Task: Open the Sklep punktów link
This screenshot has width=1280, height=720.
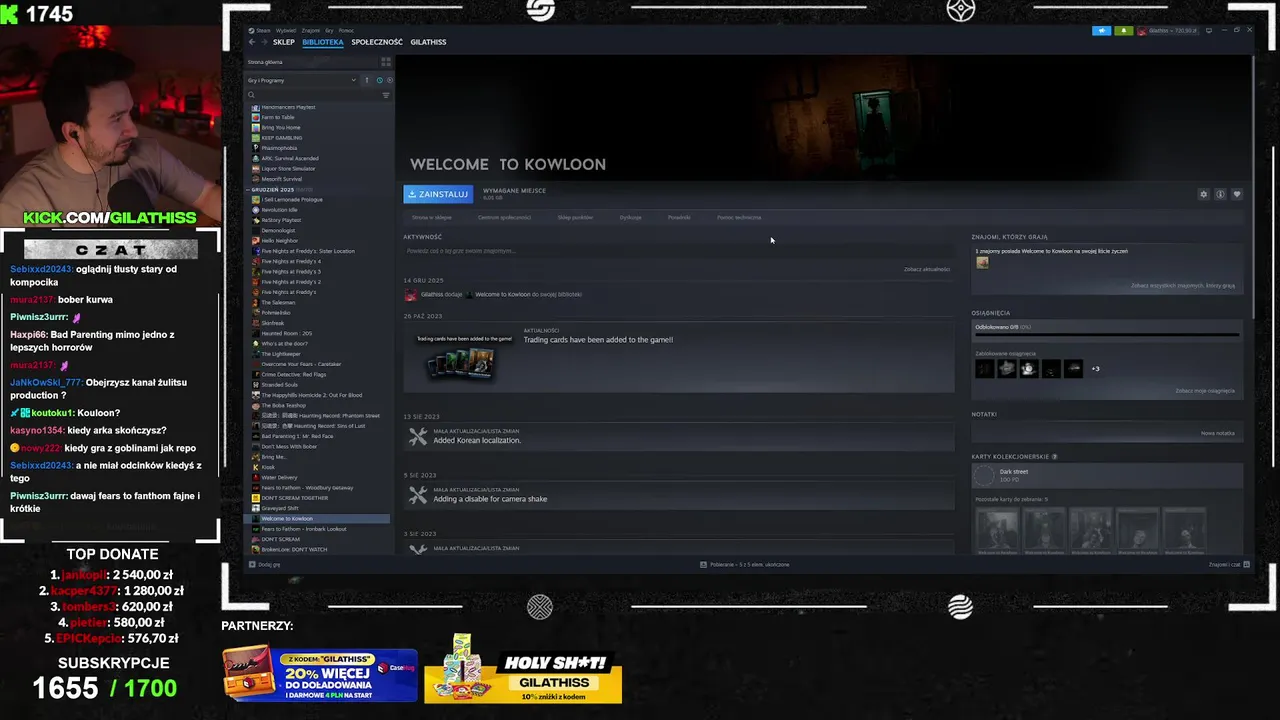Action: point(575,217)
